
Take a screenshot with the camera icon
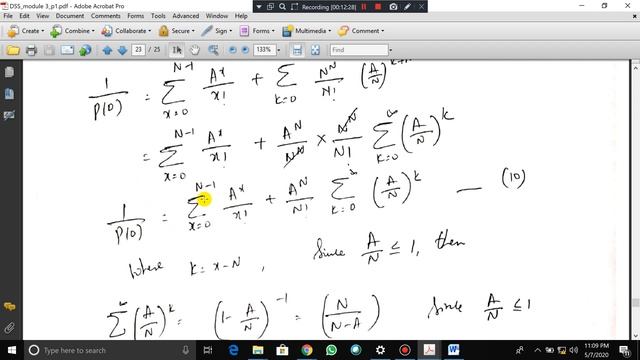(393, 7)
